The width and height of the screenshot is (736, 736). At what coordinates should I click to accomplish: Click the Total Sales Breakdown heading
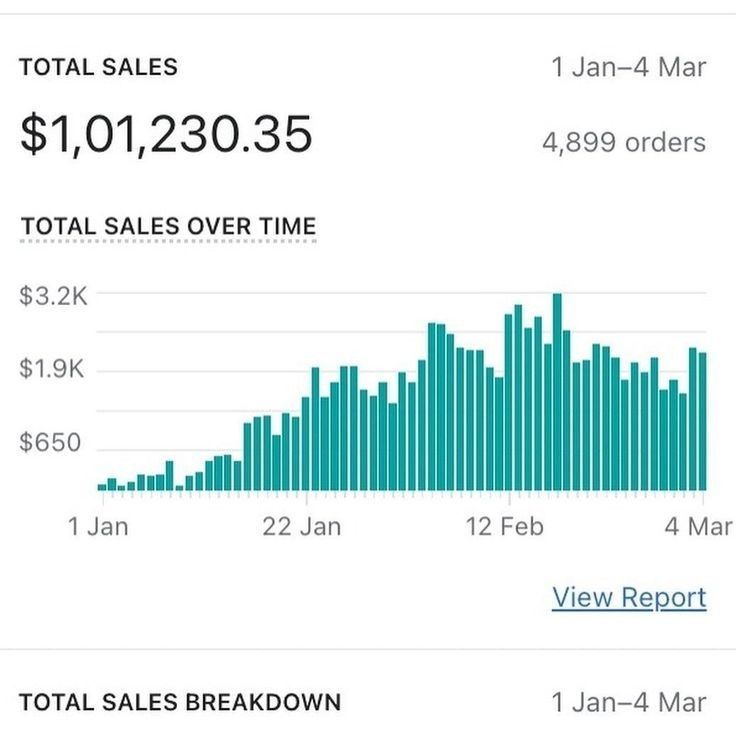tap(180, 702)
